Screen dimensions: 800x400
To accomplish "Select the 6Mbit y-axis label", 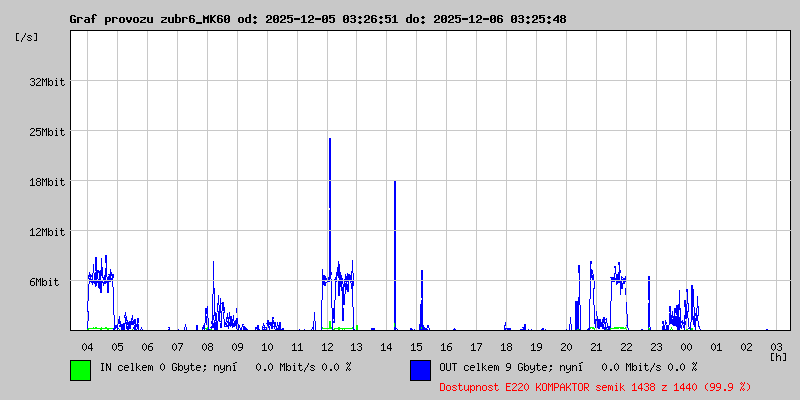I will pyautogui.click(x=44, y=282).
